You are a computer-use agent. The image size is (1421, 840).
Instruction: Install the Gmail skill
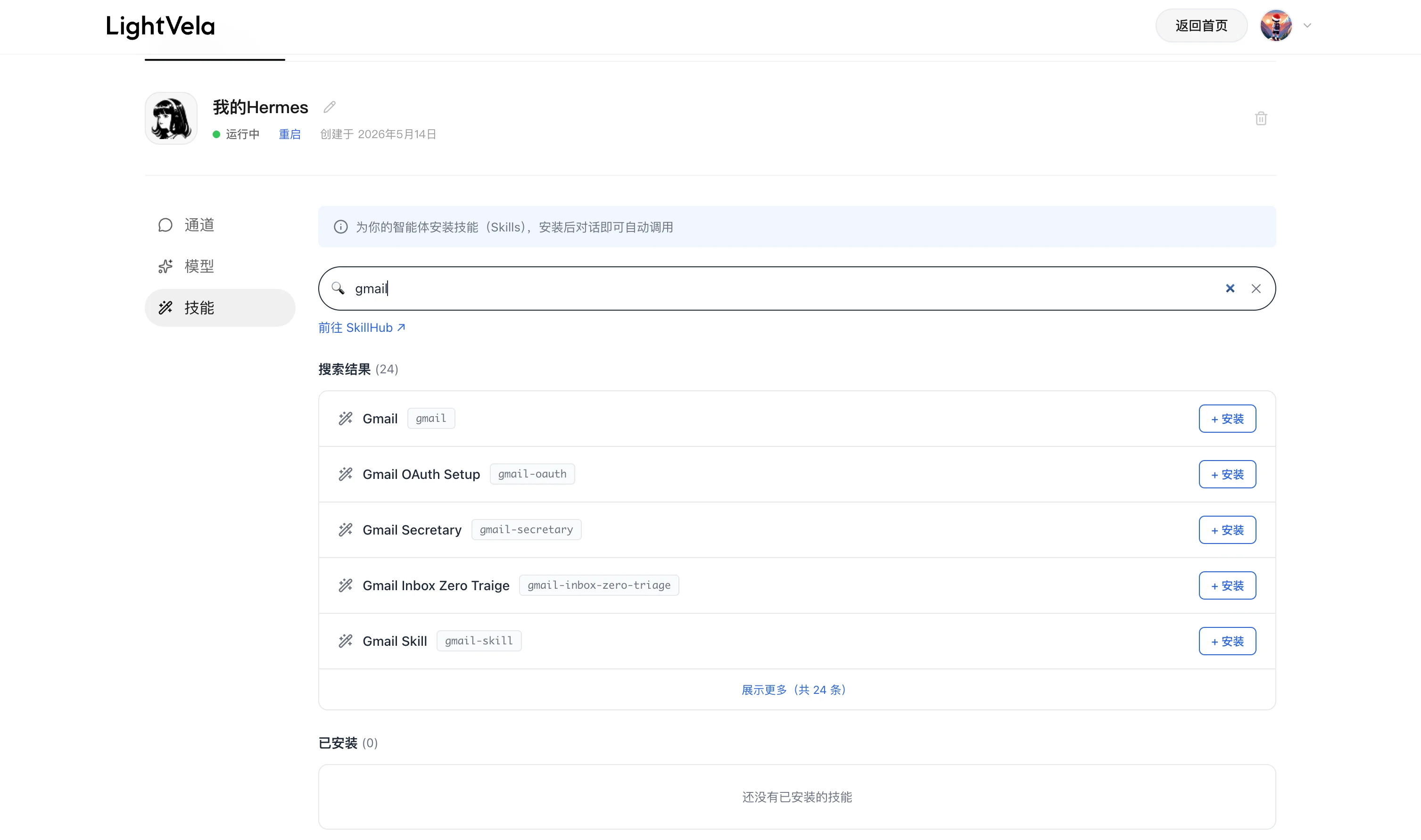click(1227, 419)
